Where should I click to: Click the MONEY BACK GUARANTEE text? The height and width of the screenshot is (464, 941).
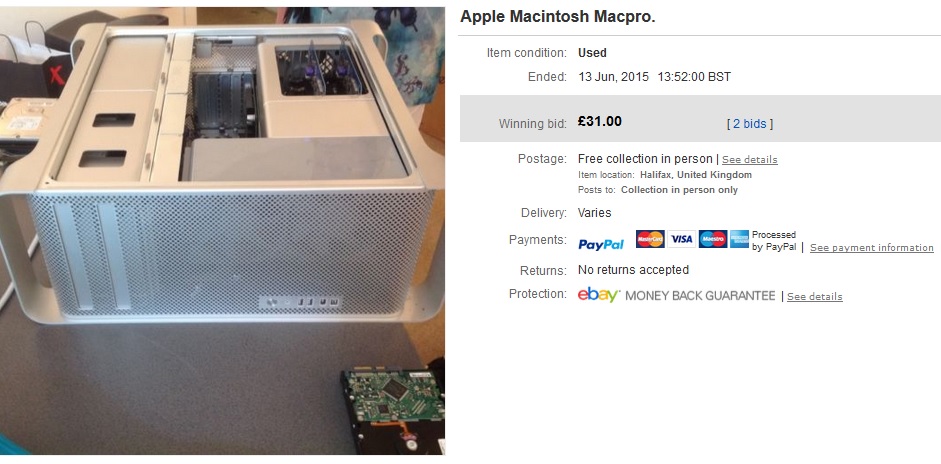point(700,296)
